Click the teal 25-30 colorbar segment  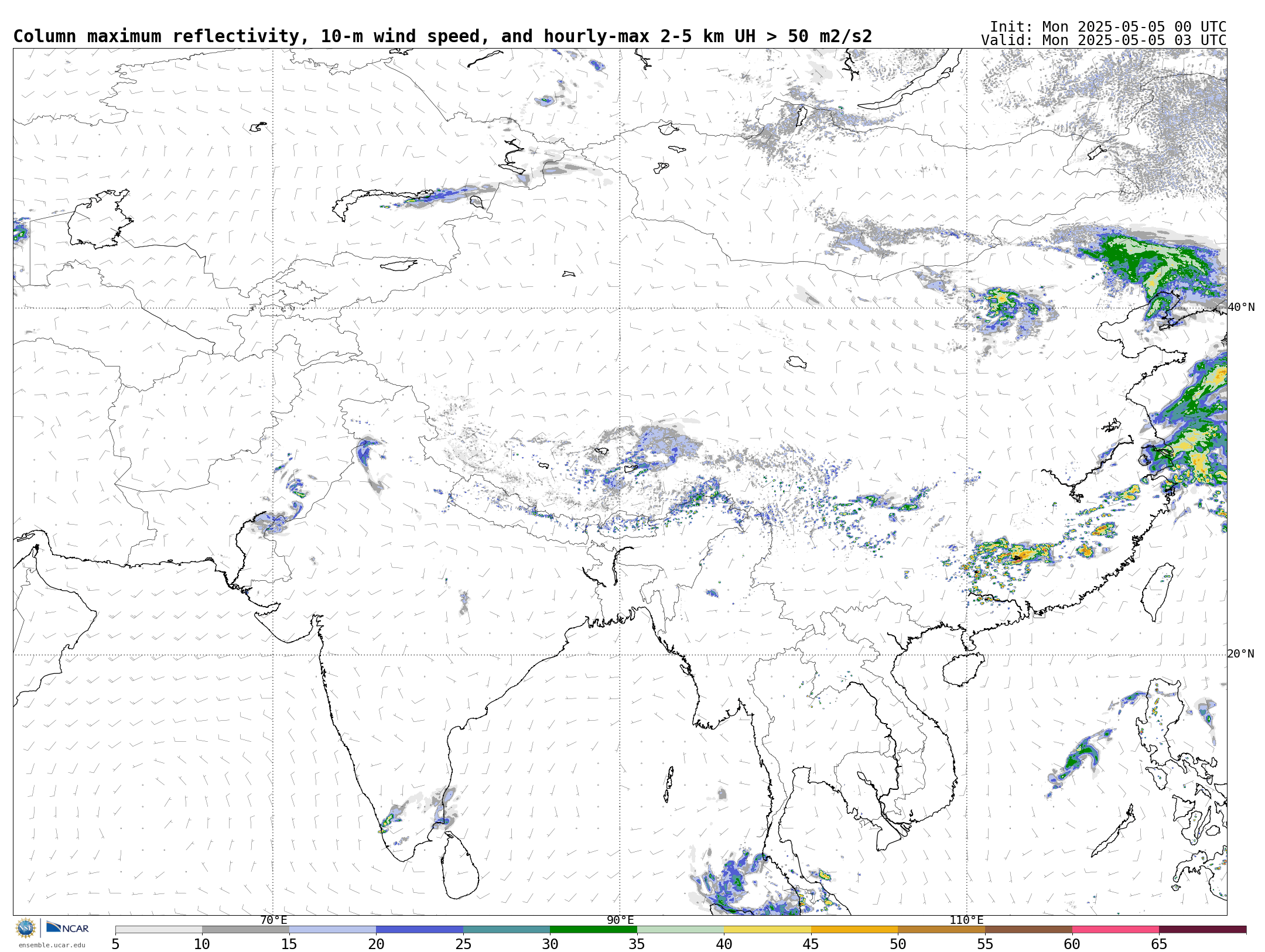(507, 930)
